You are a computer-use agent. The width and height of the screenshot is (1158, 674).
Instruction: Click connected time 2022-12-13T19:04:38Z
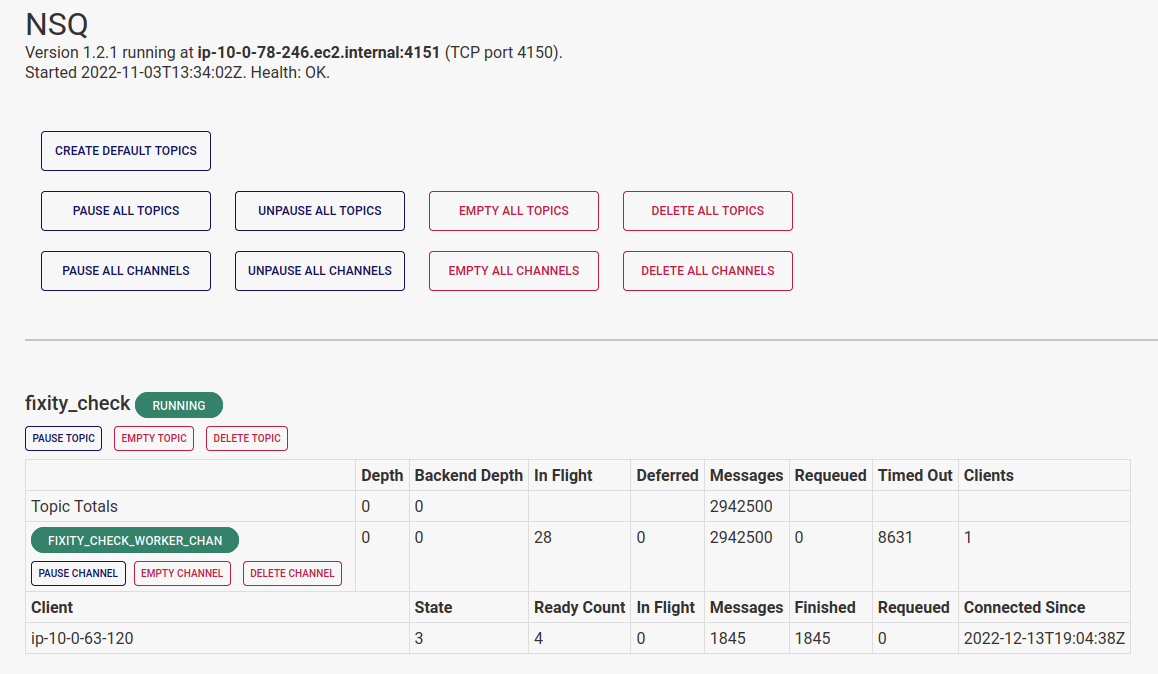pyautogui.click(x=1044, y=639)
